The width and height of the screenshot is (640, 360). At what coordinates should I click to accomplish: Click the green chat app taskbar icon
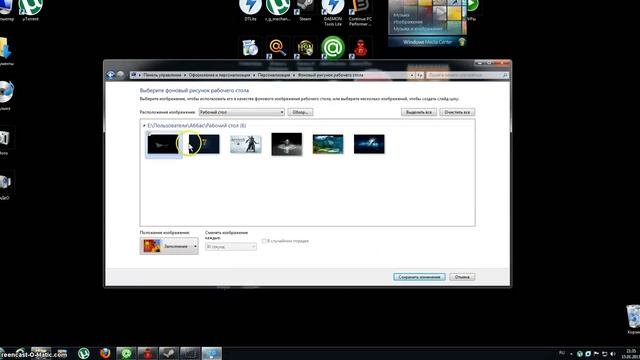click(x=126, y=353)
